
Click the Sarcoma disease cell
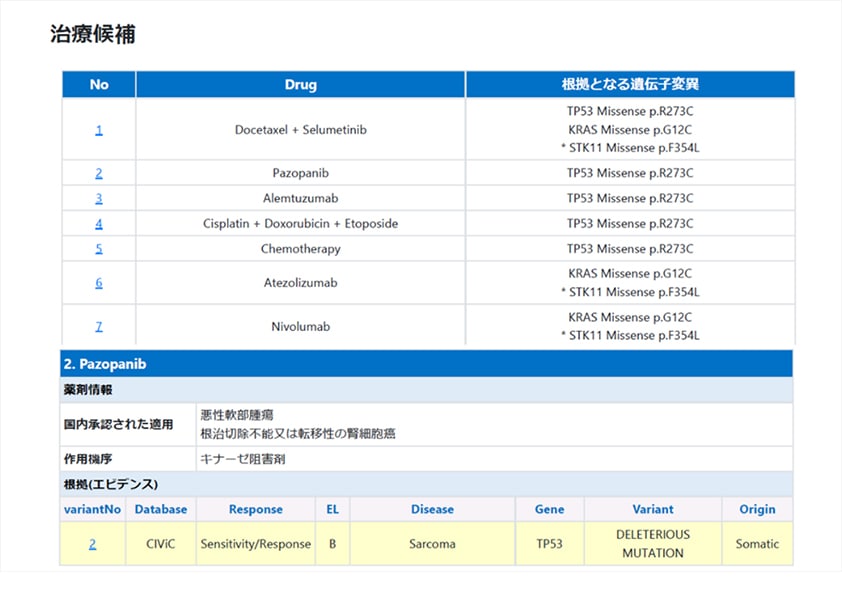(432, 544)
